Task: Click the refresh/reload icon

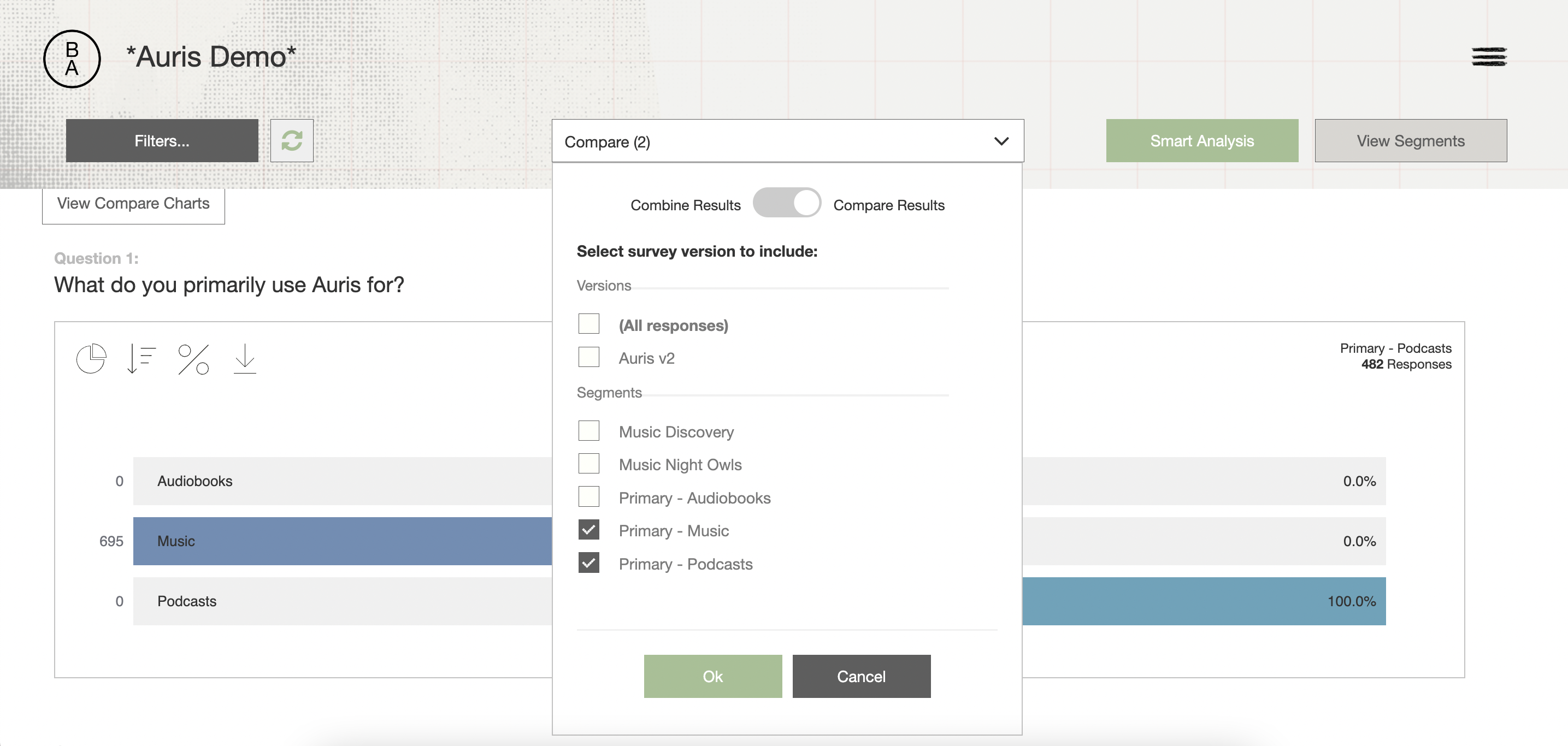Action: coord(292,140)
